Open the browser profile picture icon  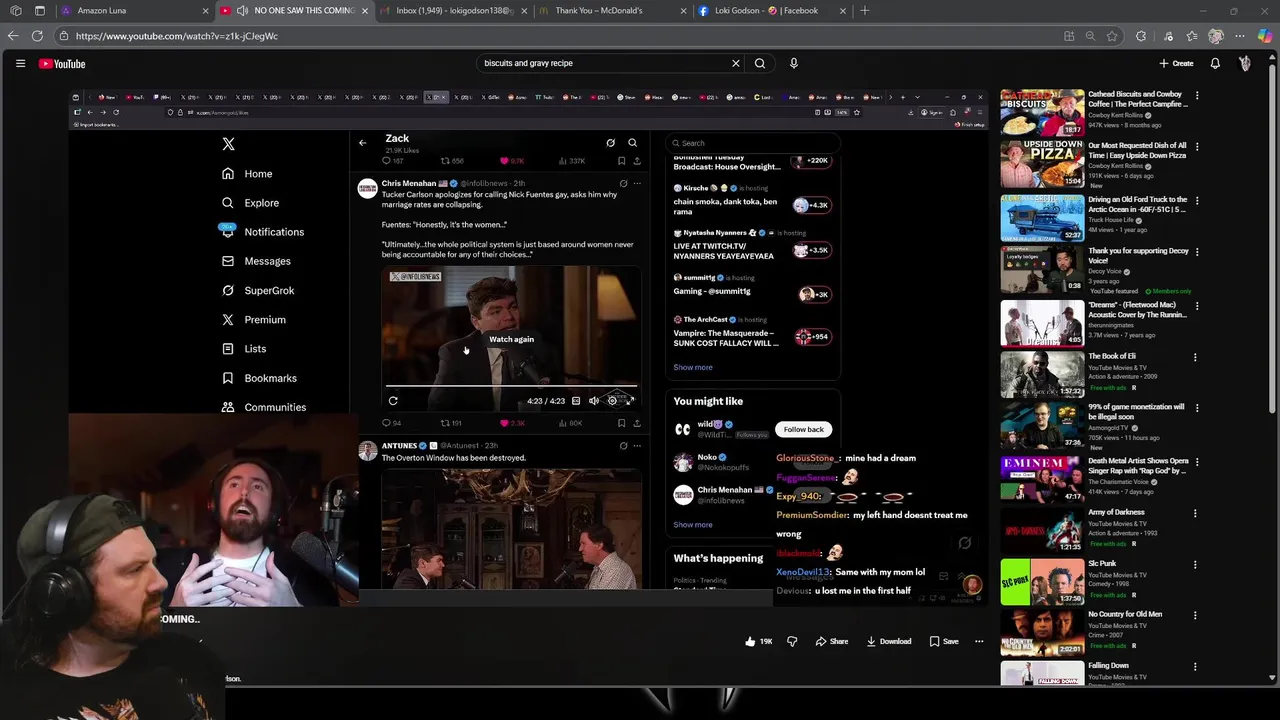tap(1216, 36)
